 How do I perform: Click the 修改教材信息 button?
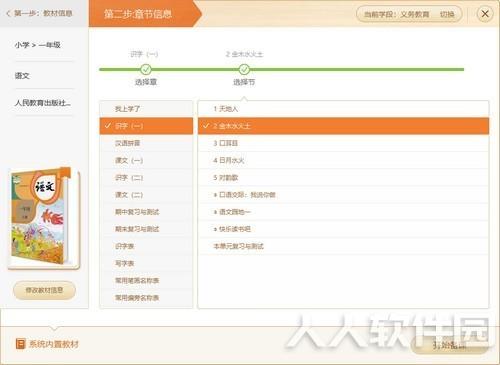point(44,290)
